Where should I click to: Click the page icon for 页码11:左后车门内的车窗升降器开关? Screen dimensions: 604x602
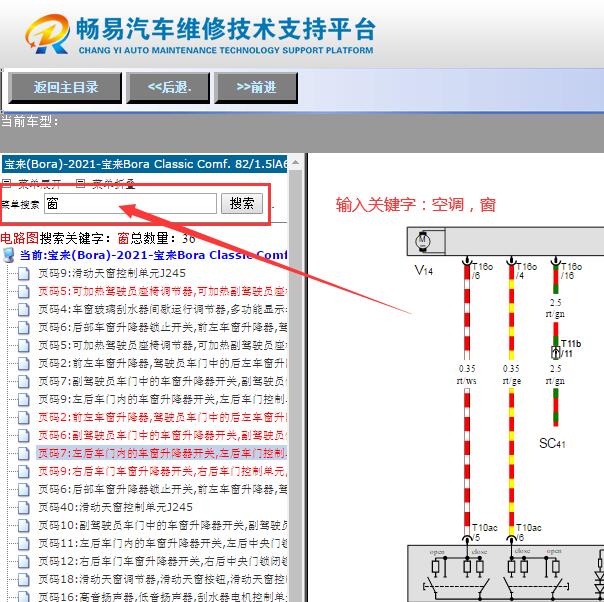pos(23,543)
